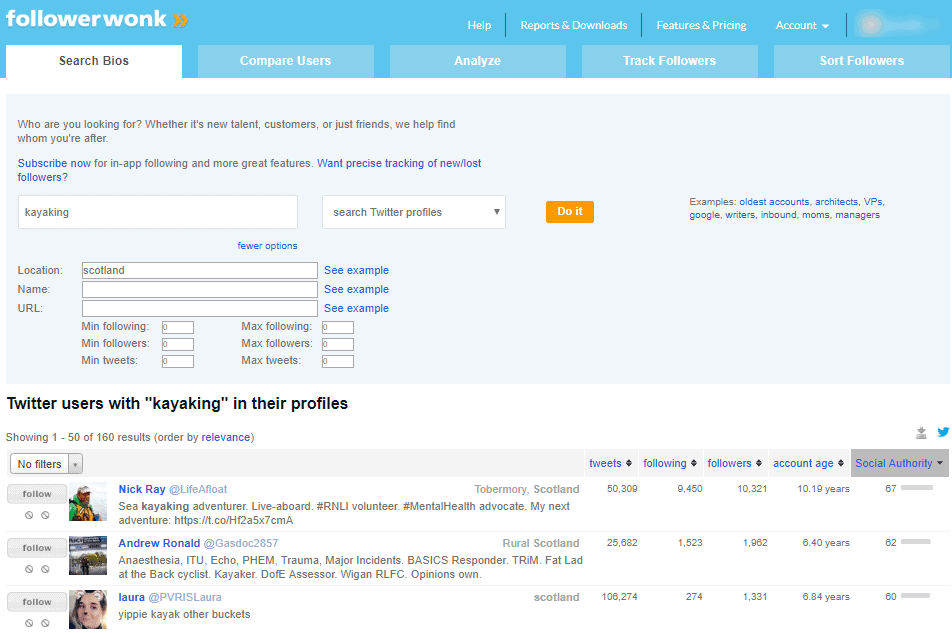Share results via the Twitter bird icon
The width and height of the screenshot is (952, 633).
[943, 431]
